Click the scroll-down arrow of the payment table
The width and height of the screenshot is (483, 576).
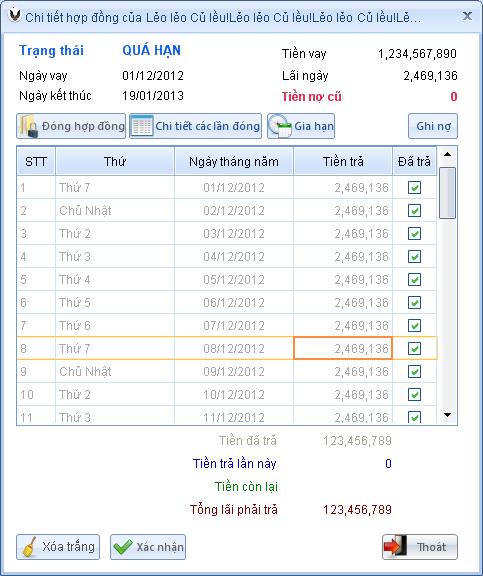[x=447, y=415]
